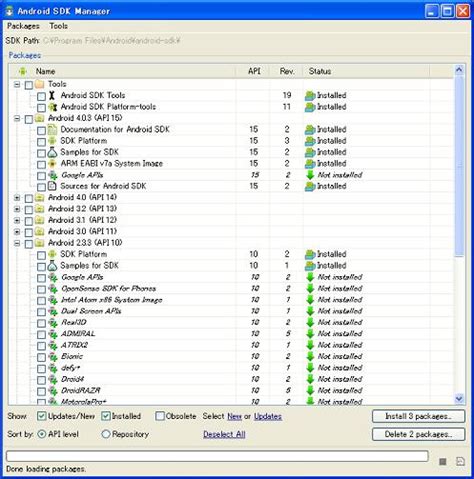Click the package list scrollbar thumb
Viewport: 474px width, 479px height.
point(459,166)
